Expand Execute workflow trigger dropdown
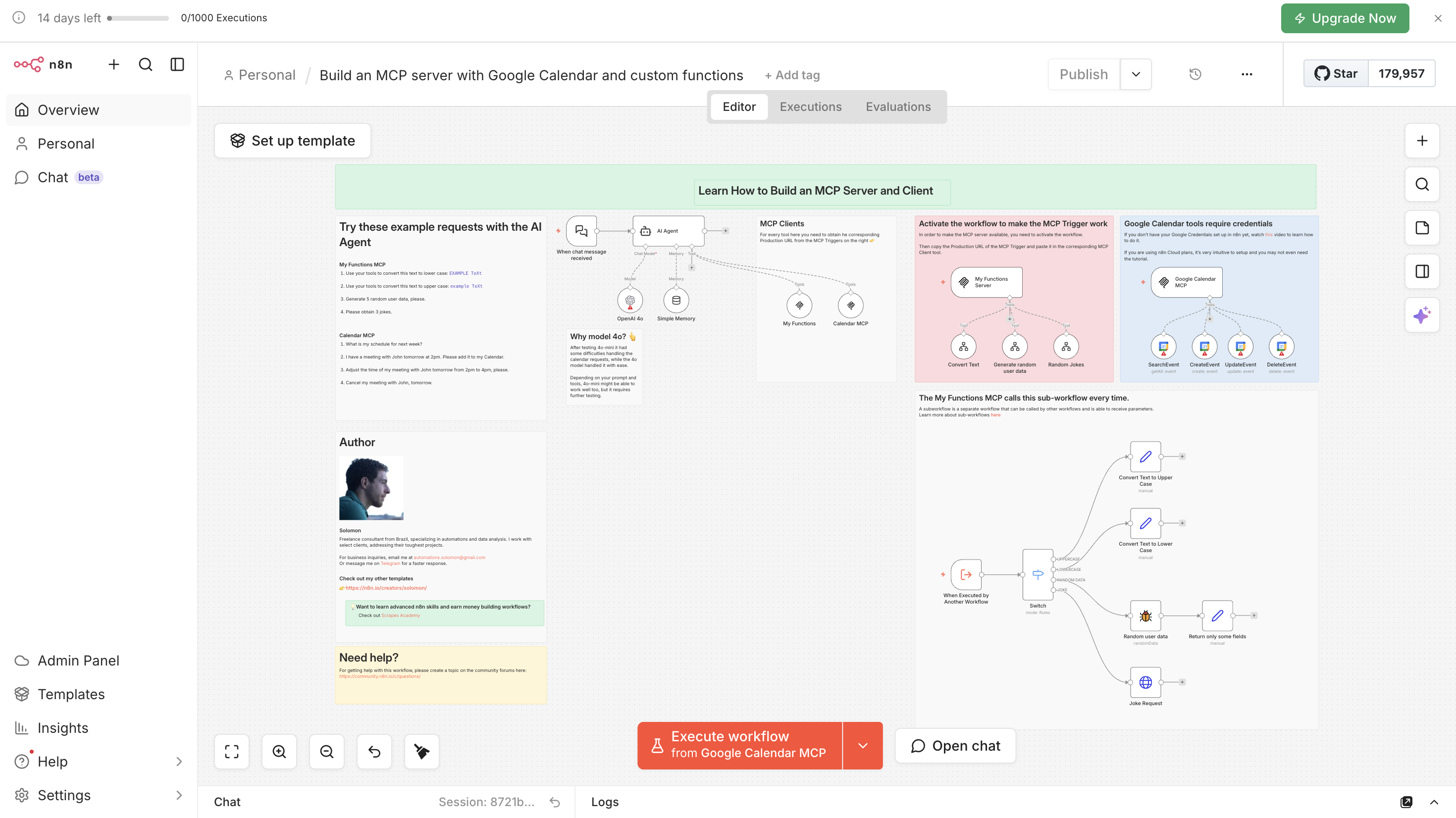The image size is (1456, 818). pos(863,745)
